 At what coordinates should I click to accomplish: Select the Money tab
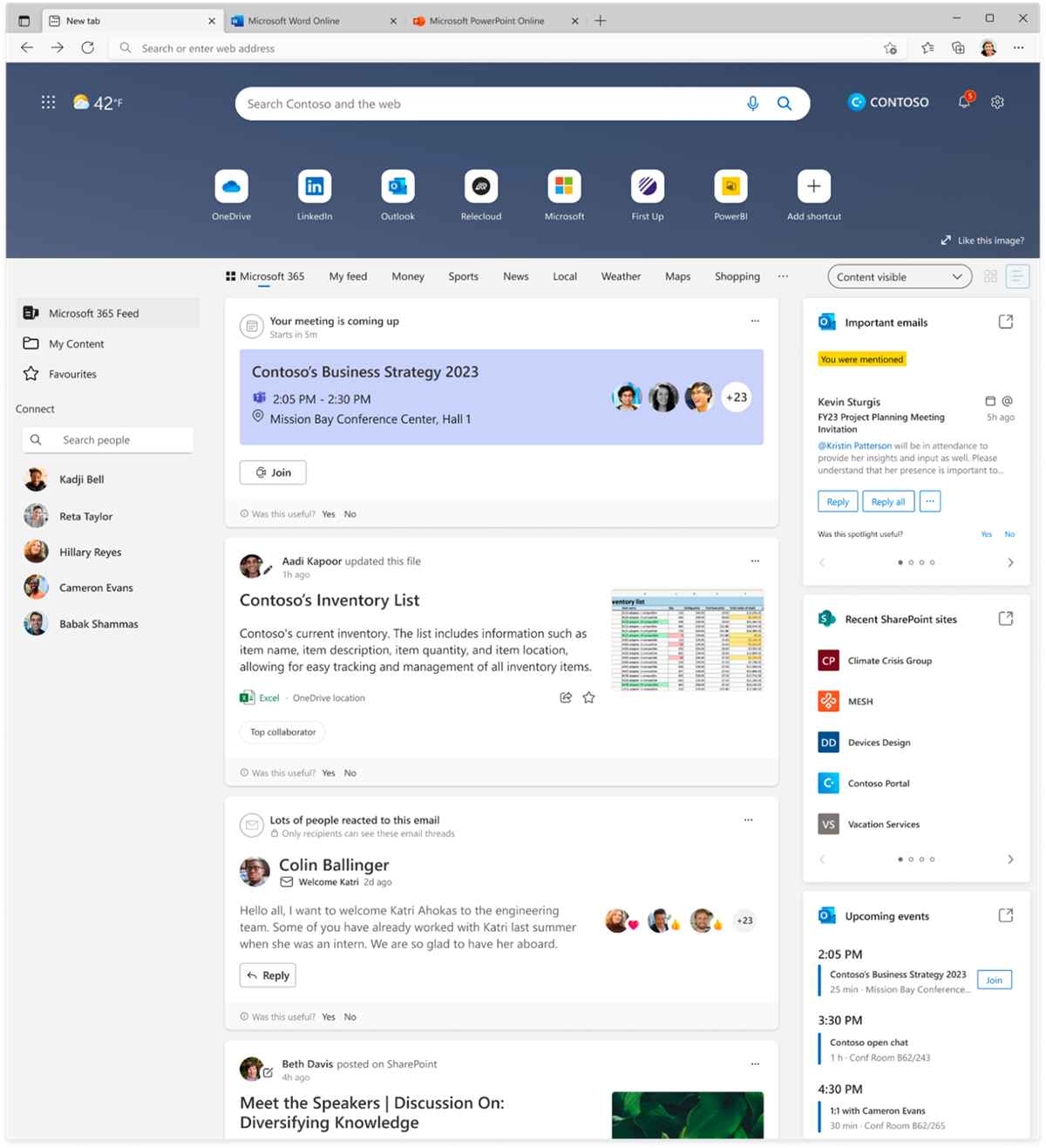pyautogui.click(x=408, y=276)
